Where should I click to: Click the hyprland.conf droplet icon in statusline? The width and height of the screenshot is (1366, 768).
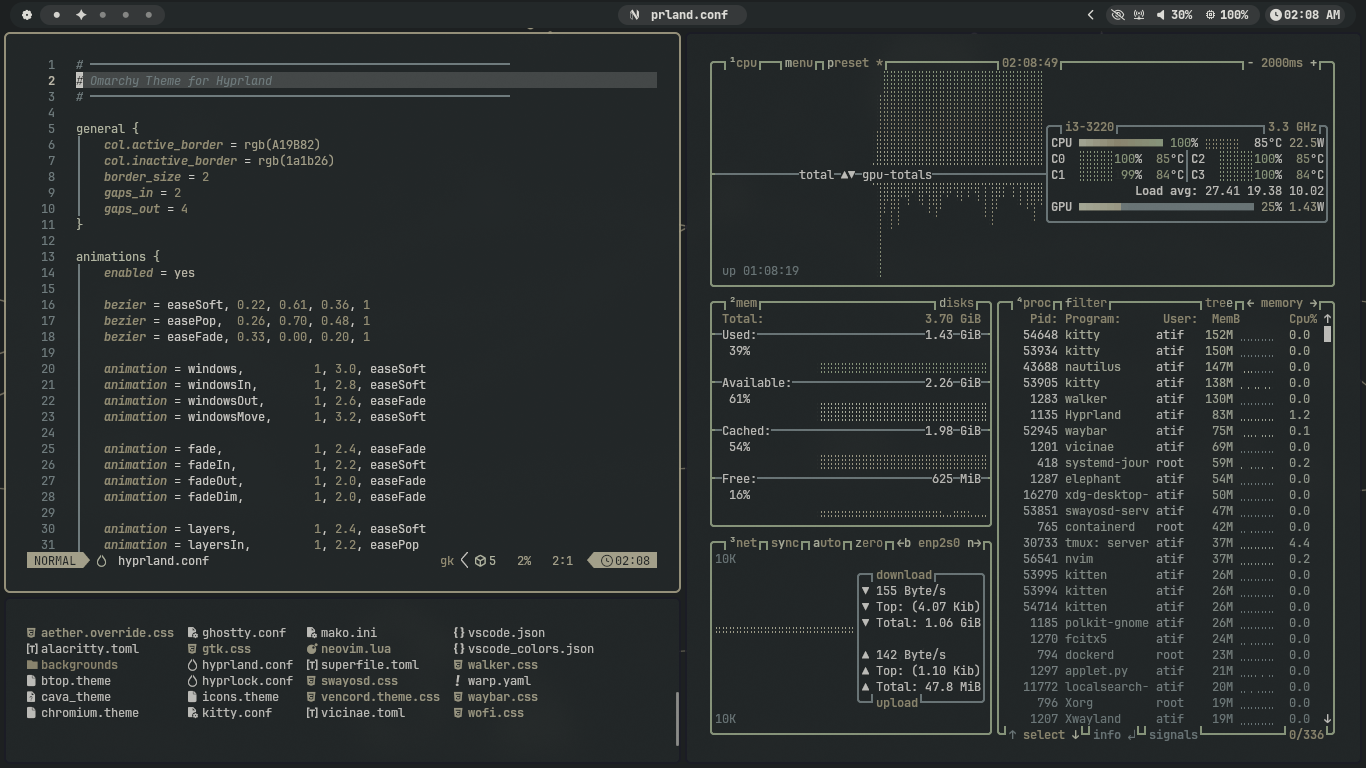click(101, 561)
